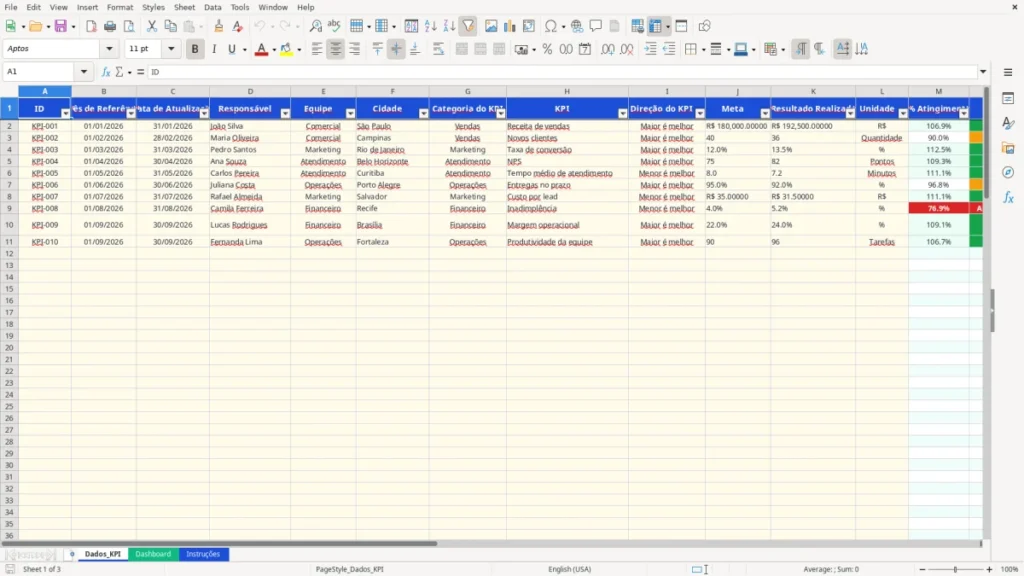Open filter dropdown for Responsável column
Screen dimensions: 1024x576
click(x=285, y=114)
